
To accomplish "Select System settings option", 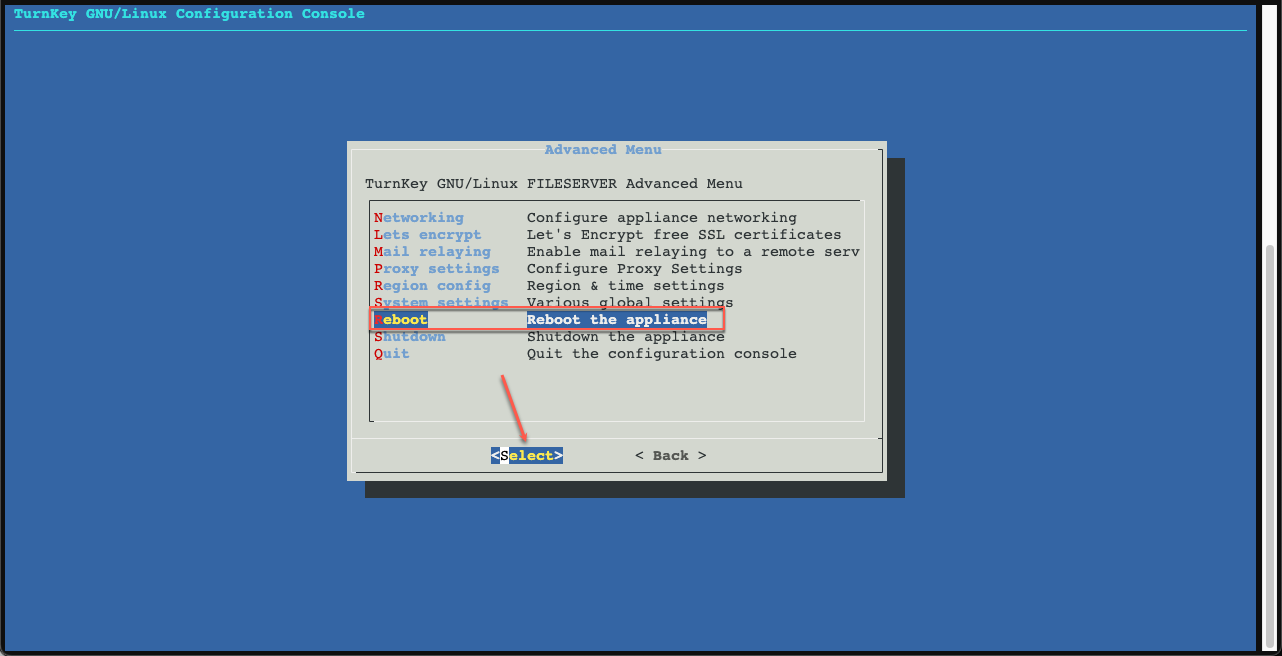I will tap(440, 302).
